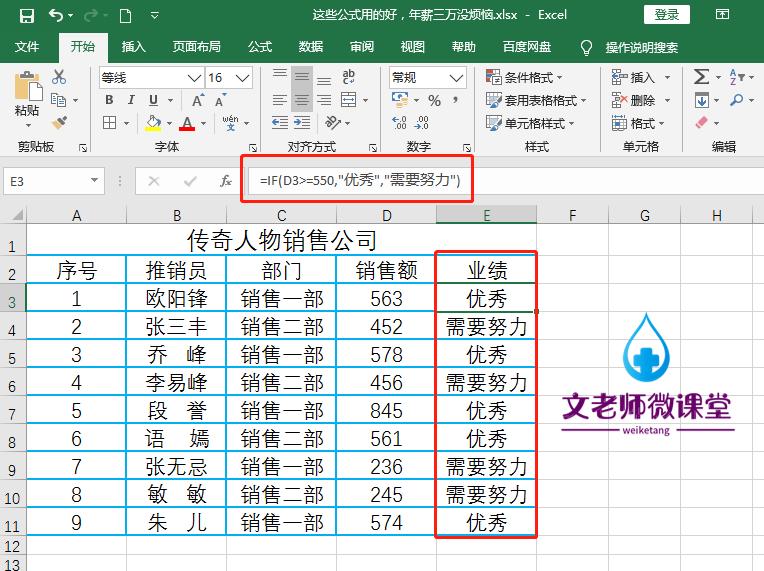Click the Fill down arrow icon
The image size is (764, 571).
point(702,100)
